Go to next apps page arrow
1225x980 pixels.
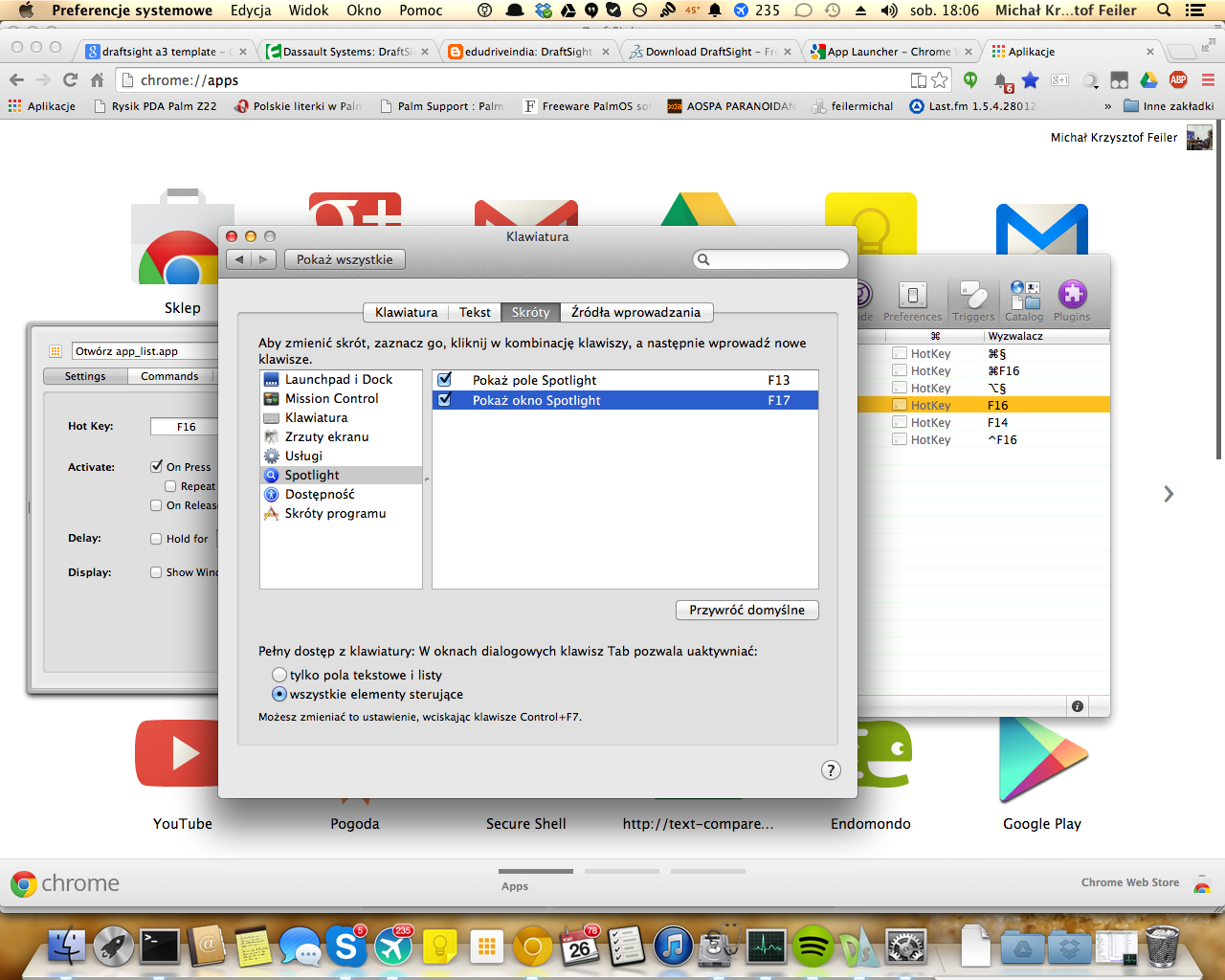(1168, 494)
